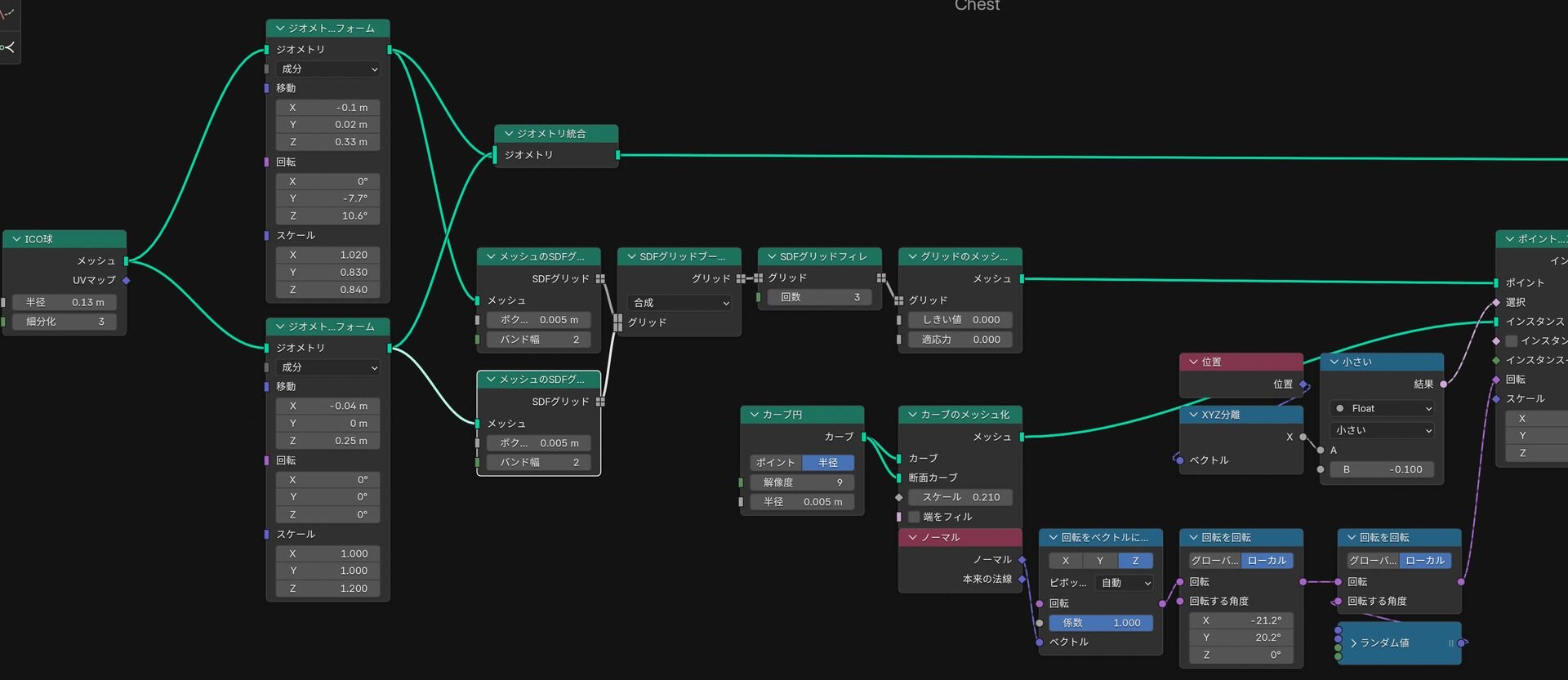Click the ICO球 メッシュ output socket

pyautogui.click(x=126, y=261)
